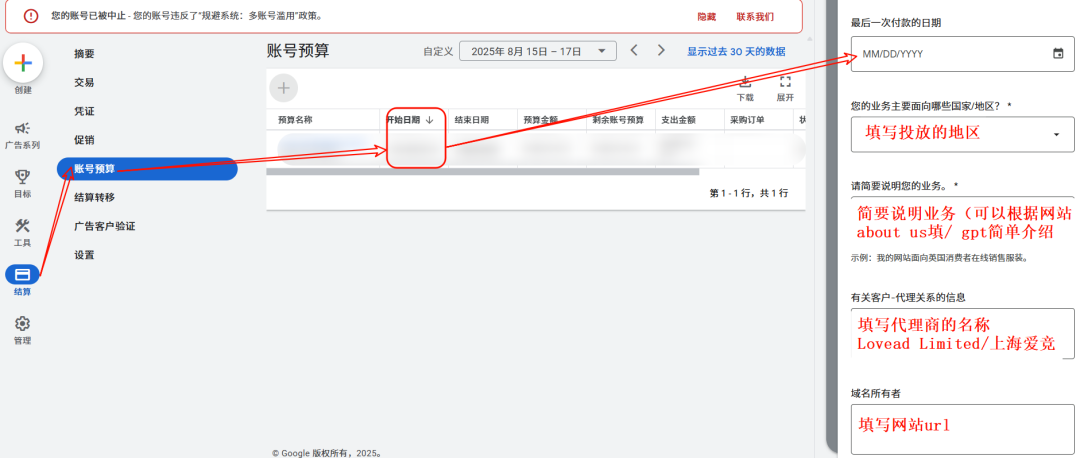Screen dimensions: 1080x458
Task: Click the expand fullscreen icon
Action: pyautogui.click(x=785, y=82)
